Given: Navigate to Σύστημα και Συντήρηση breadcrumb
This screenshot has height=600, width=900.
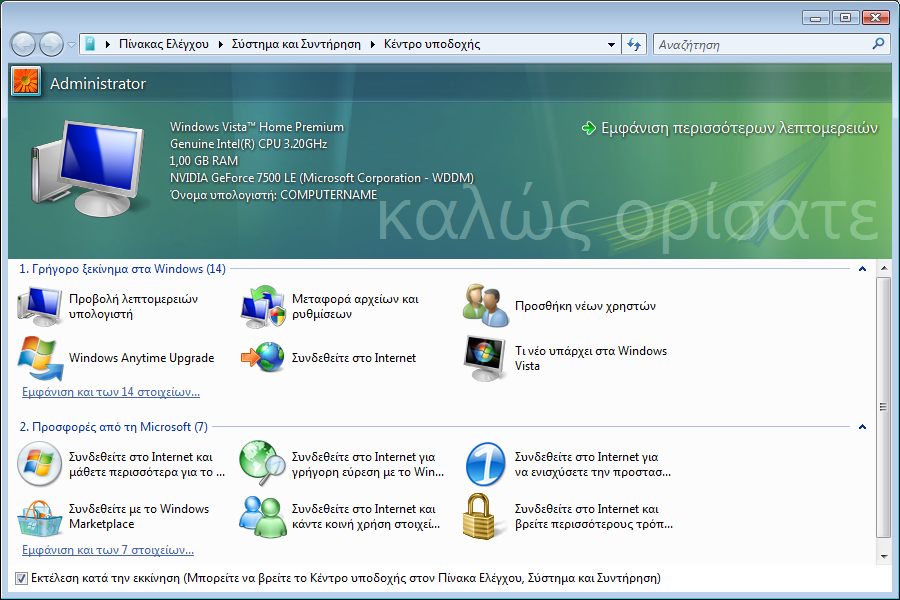Looking at the screenshot, I should pos(296,44).
